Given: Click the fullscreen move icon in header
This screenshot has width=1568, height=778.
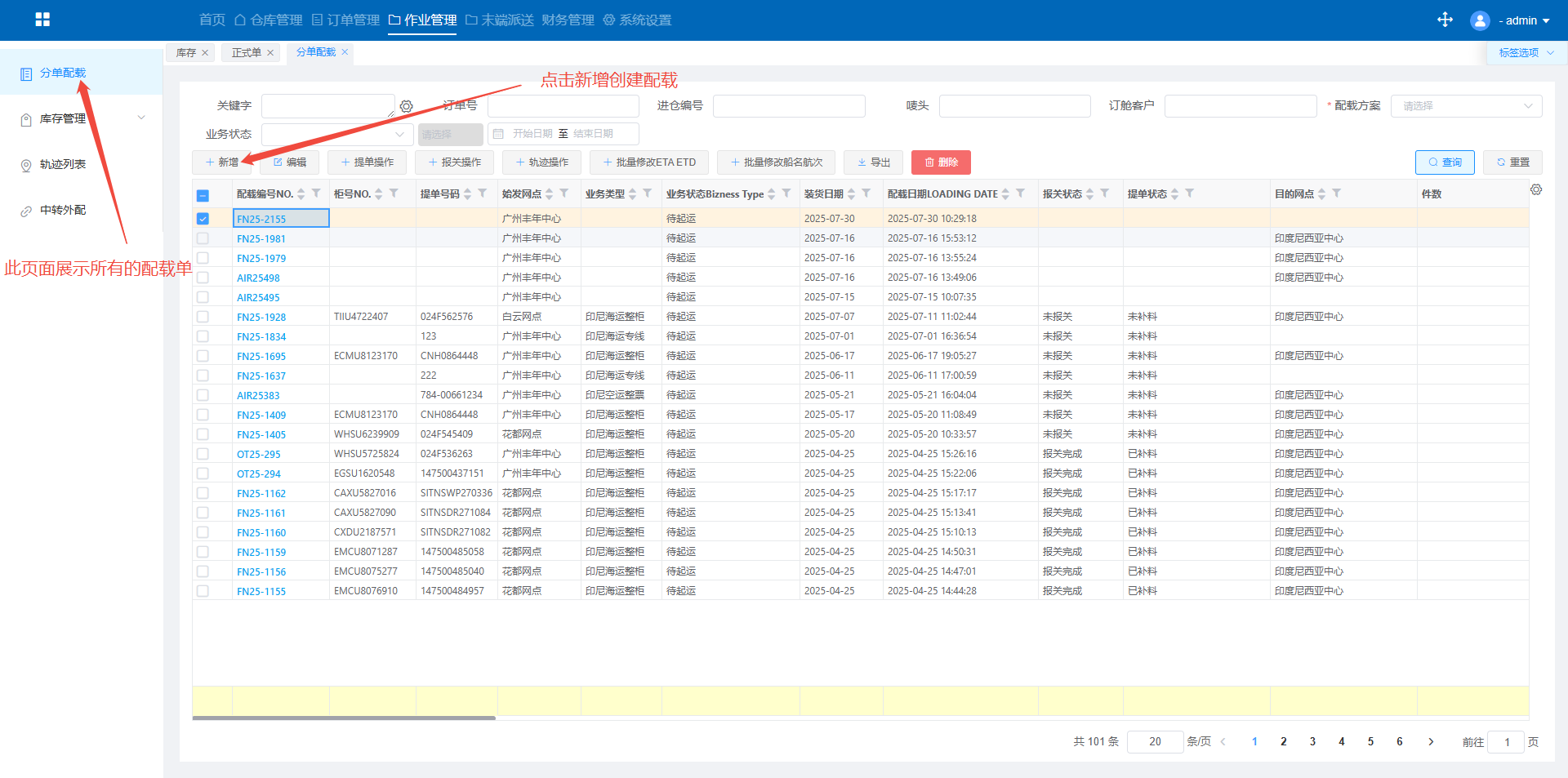Looking at the screenshot, I should click(x=1445, y=20).
